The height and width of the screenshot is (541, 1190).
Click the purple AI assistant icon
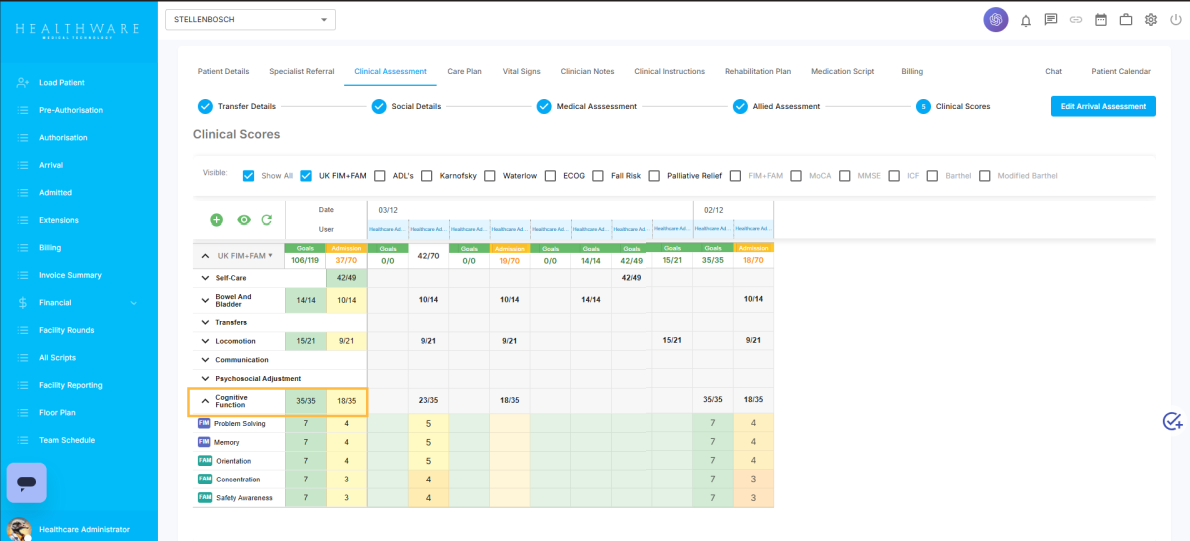pyautogui.click(x=995, y=20)
